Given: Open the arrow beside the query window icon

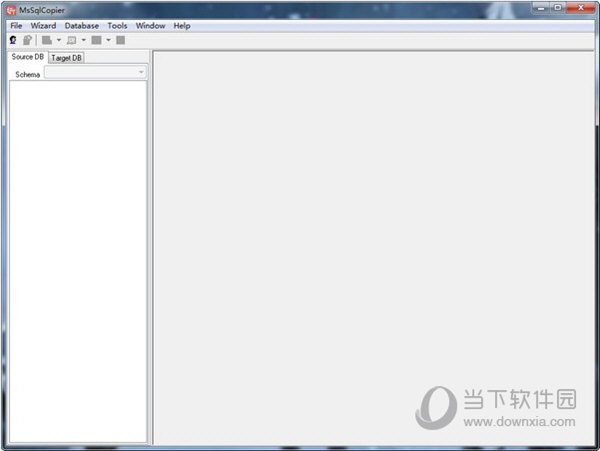Looking at the screenshot, I should coord(83,40).
